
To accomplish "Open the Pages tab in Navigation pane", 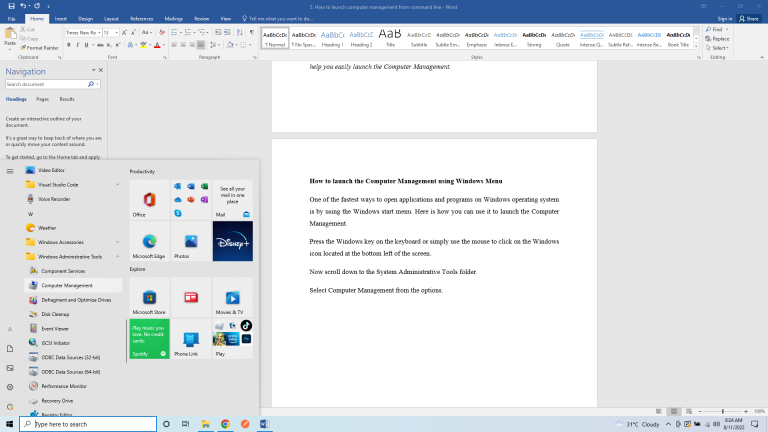I will (x=42, y=99).
